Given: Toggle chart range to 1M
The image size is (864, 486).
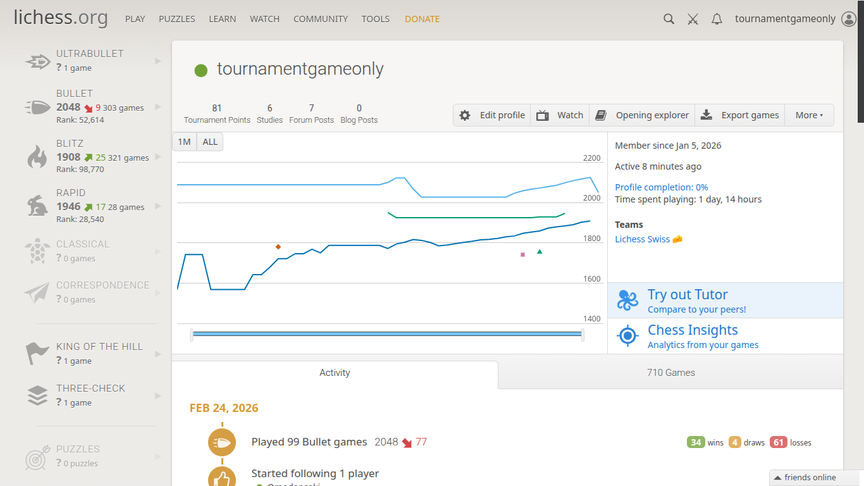Looking at the screenshot, I should coord(185,142).
